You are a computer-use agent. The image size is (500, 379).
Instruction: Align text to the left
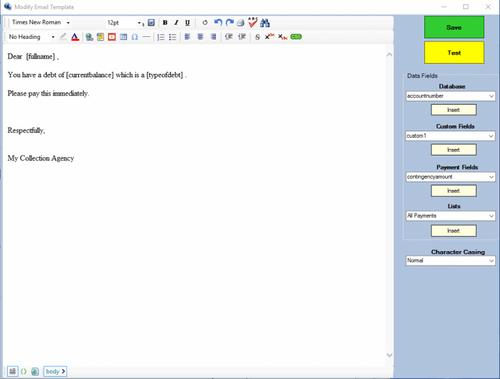pos(187,37)
